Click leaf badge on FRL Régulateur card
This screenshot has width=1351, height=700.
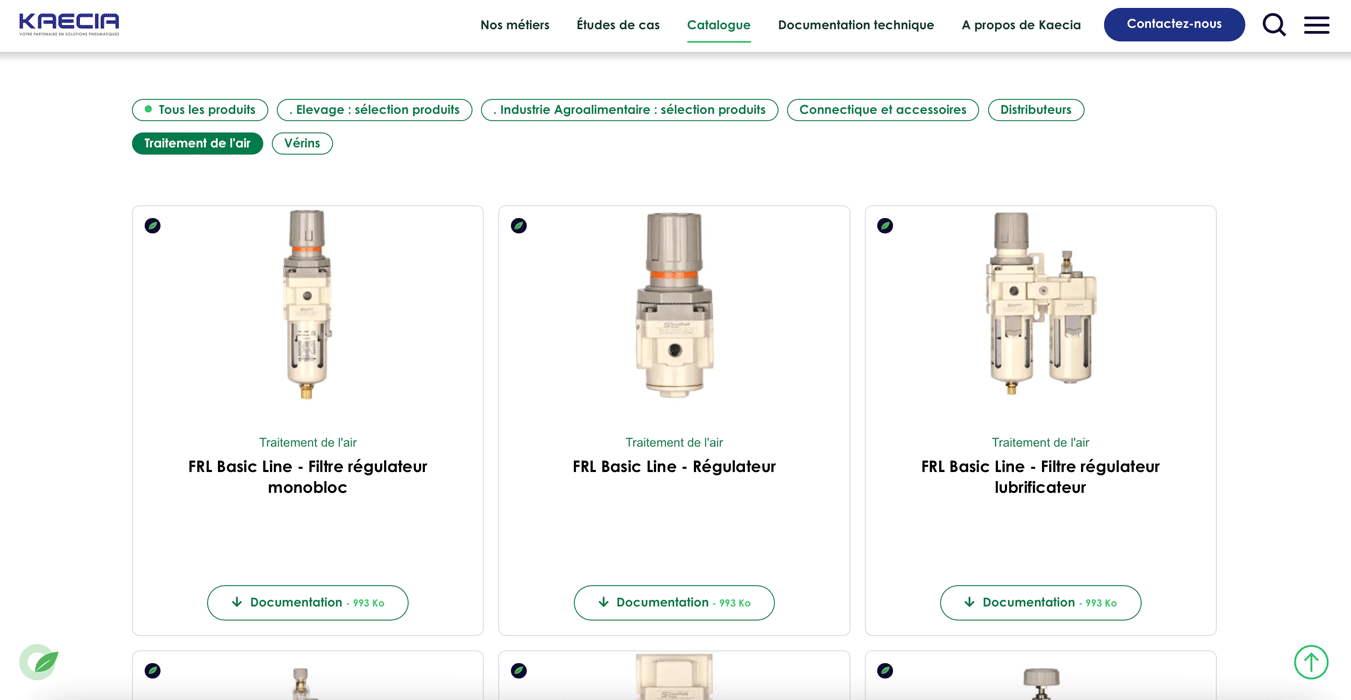coord(519,226)
